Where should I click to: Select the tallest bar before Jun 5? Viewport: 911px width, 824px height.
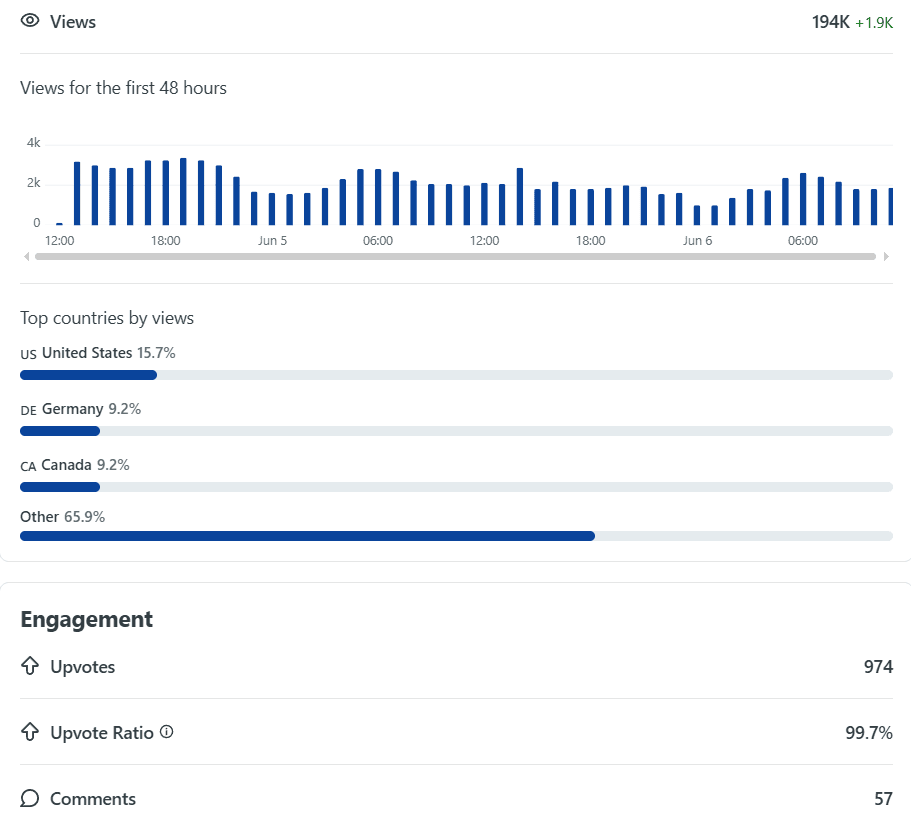pyautogui.click(x=183, y=191)
